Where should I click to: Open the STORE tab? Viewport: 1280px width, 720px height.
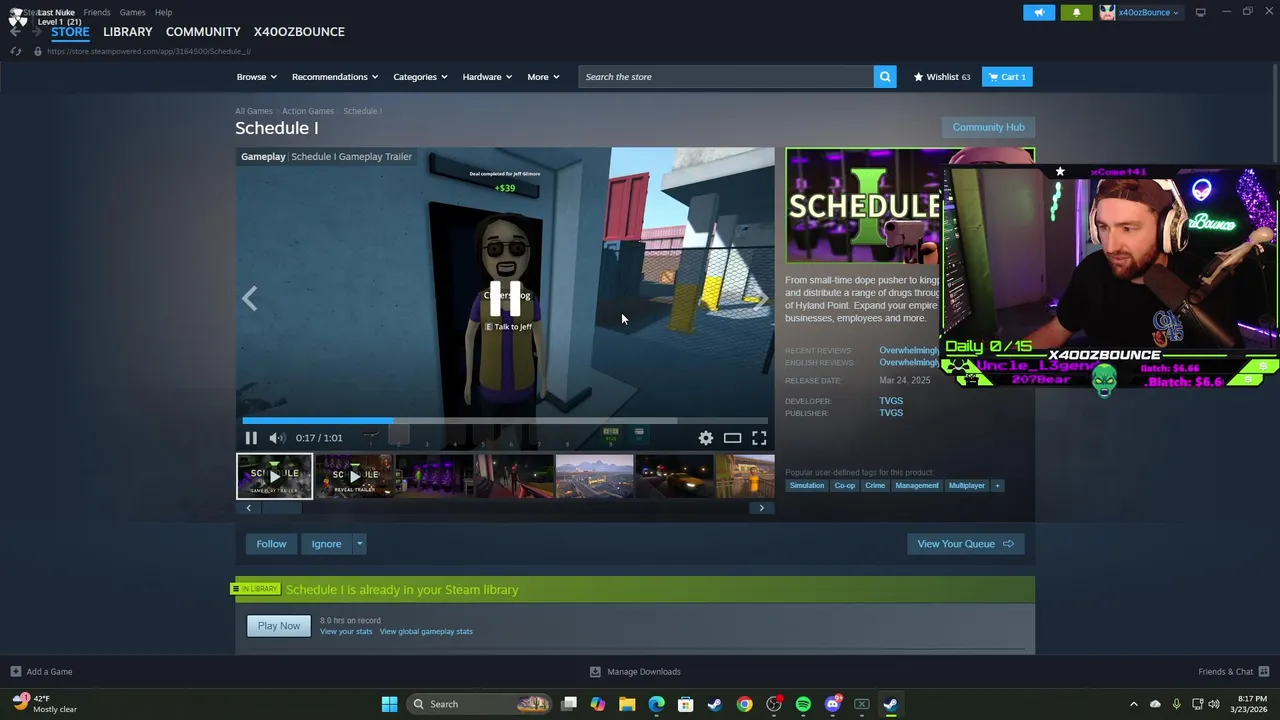coord(70,32)
